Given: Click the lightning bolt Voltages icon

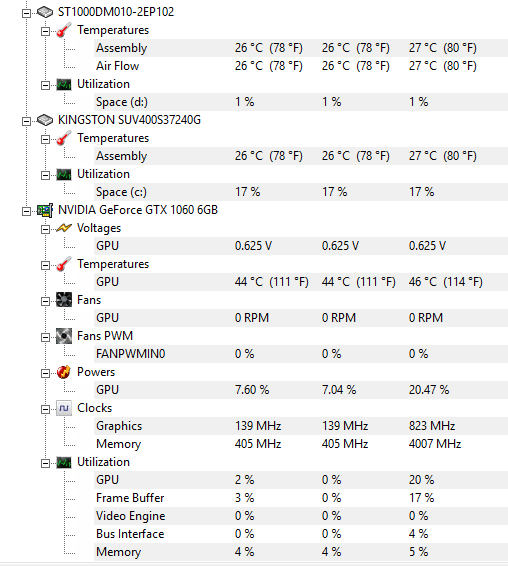Looking at the screenshot, I should coord(64,228).
